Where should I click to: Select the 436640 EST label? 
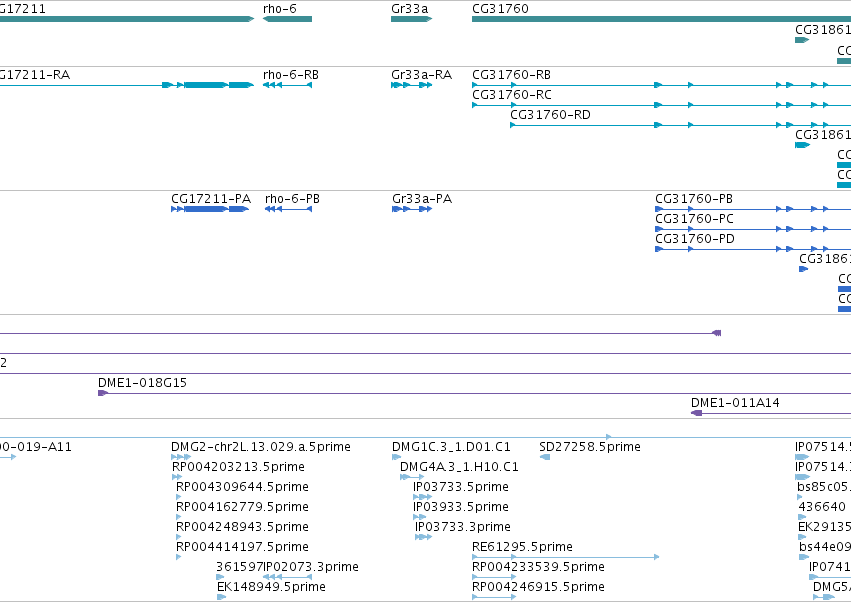tap(822, 508)
